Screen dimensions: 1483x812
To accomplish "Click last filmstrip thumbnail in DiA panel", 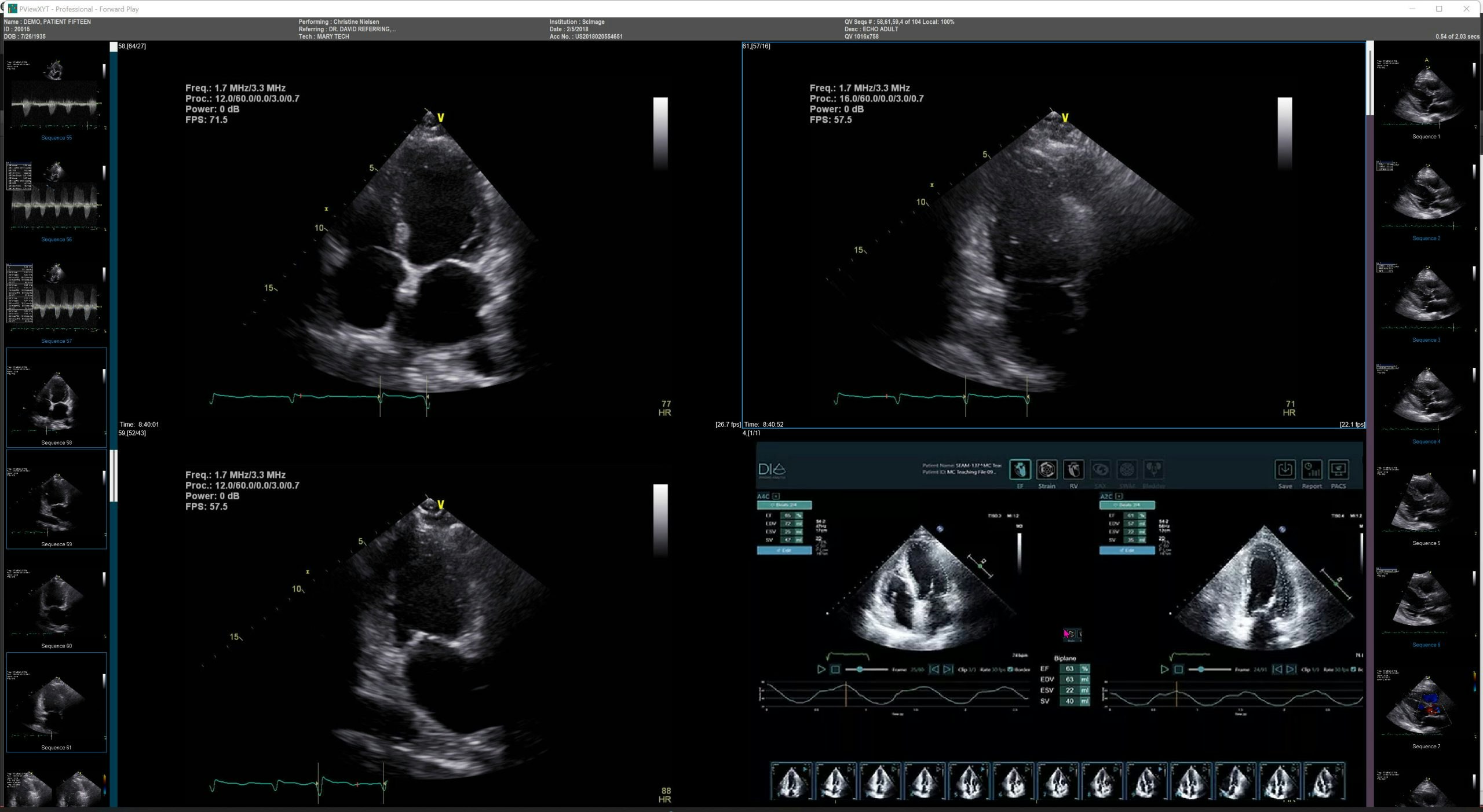I will tap(1324, 781).
